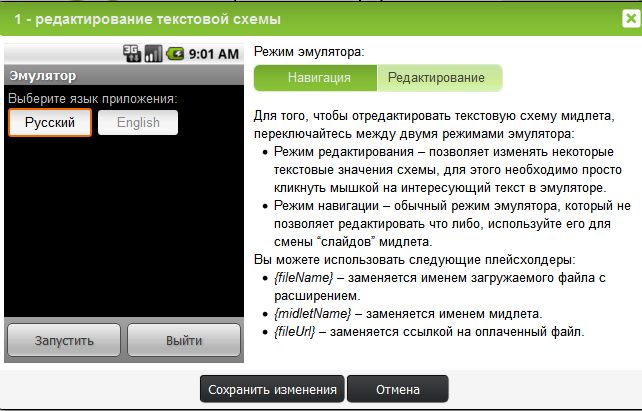Click the 3G network status icon
Viewport: 642px width, 411px height.
coord(132,53)
